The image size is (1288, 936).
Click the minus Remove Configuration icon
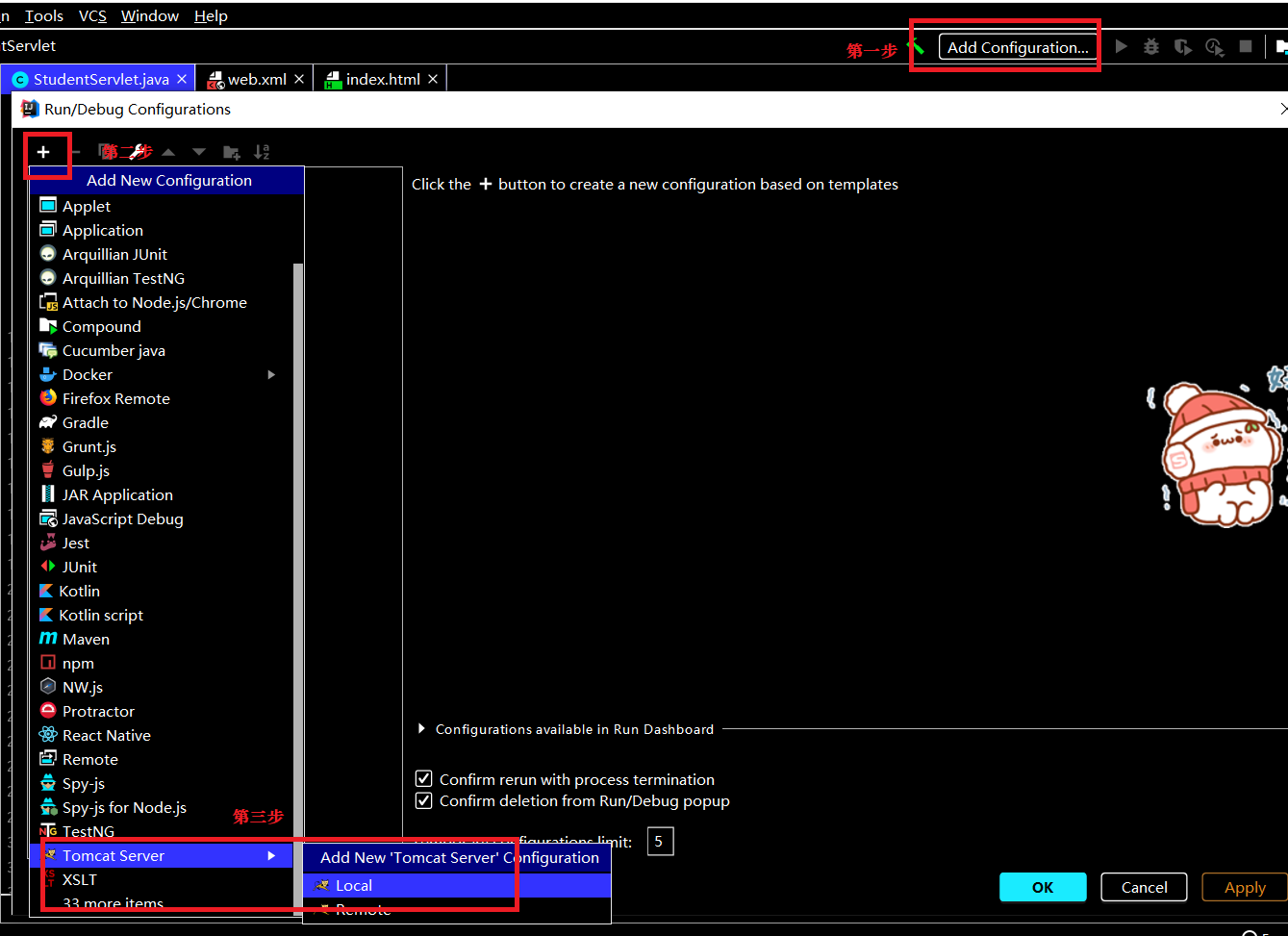(x=75, y=152)
